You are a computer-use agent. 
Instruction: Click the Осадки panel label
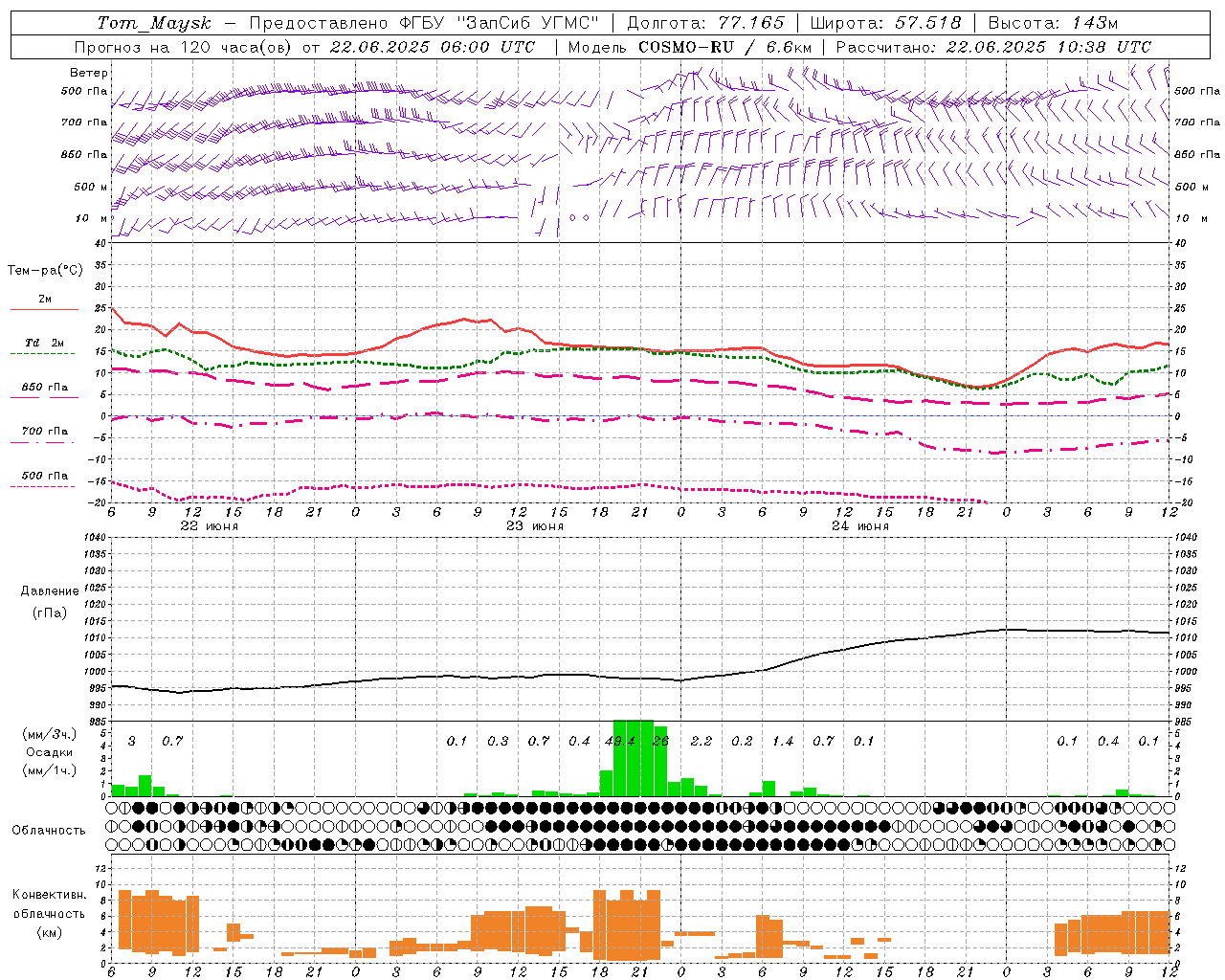point(49,752)
